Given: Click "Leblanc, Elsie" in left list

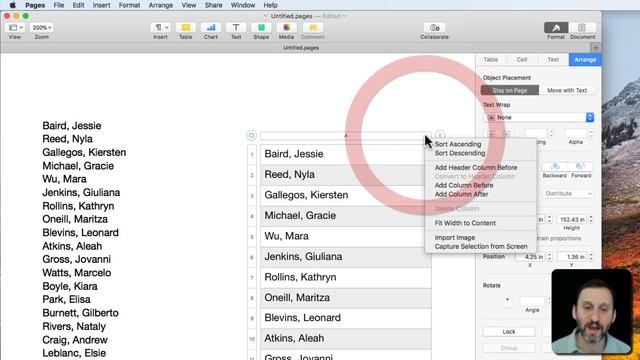Looking at the screenshot, I should coord(74,353).
